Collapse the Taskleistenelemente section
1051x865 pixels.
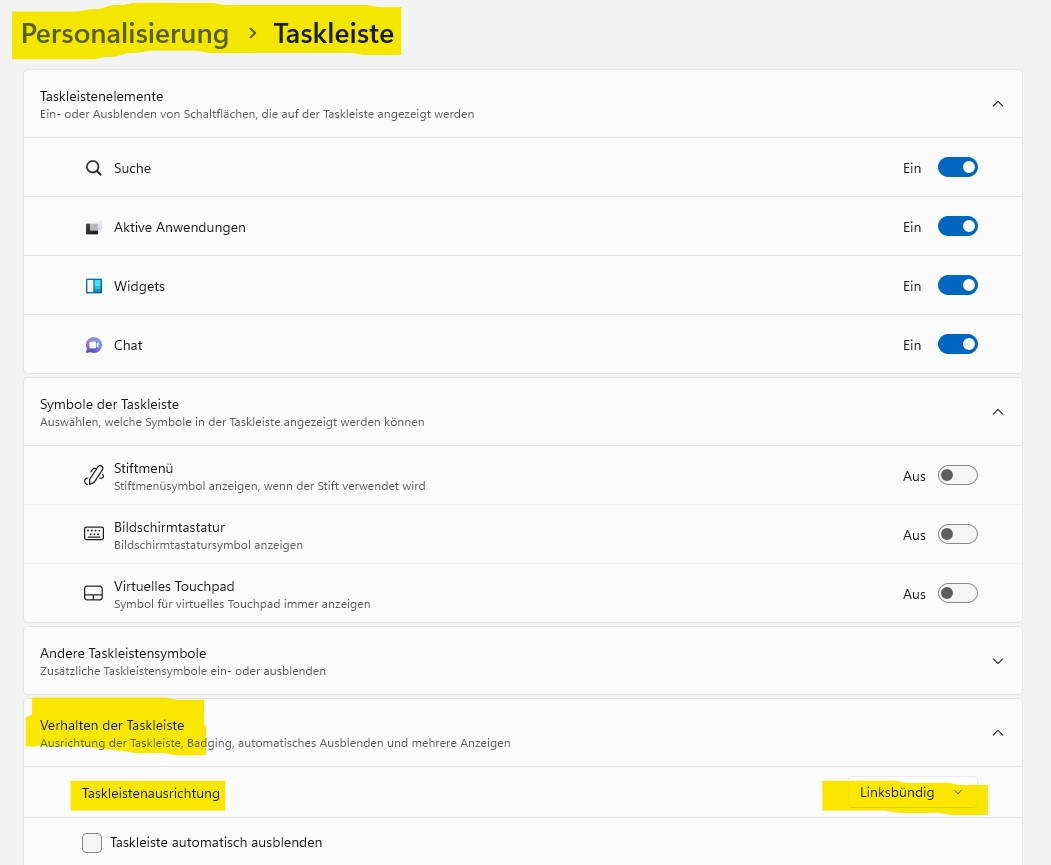(997, 103)
